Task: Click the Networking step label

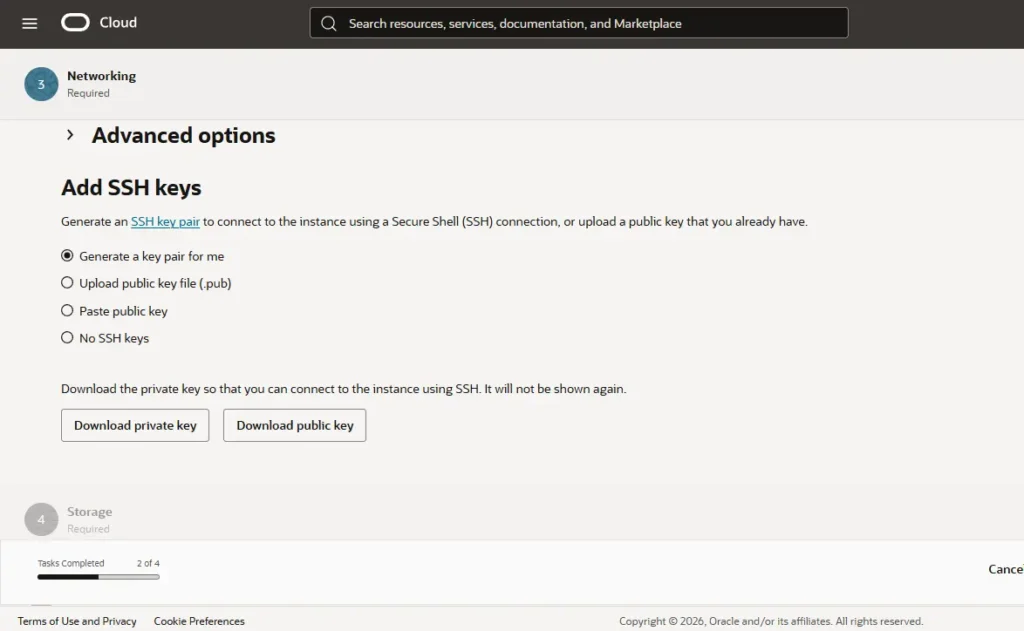Action: [x=103, y=75]
